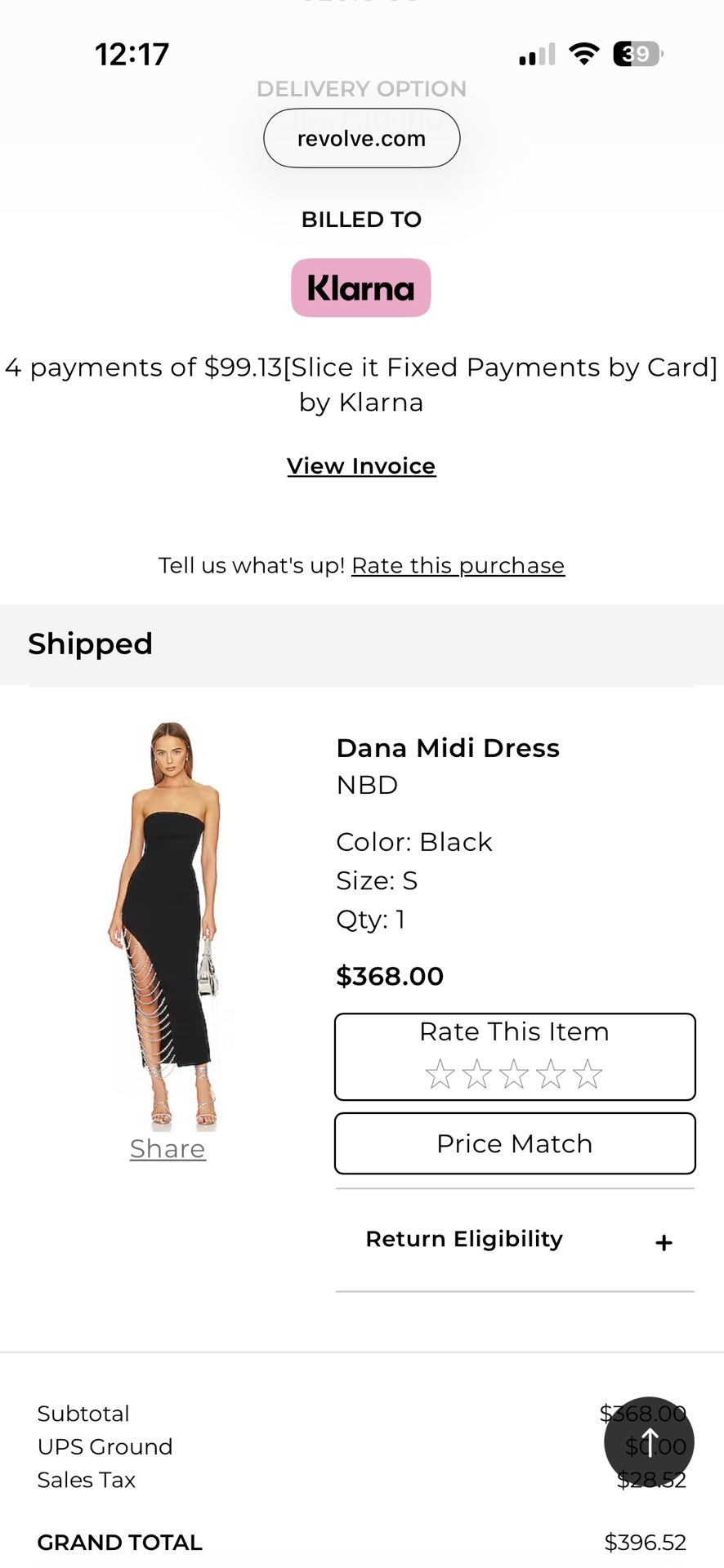Viewport: 724px width, 1568px height.
Task: Tap the Klarna logo badge
Action: pos(361,287)
